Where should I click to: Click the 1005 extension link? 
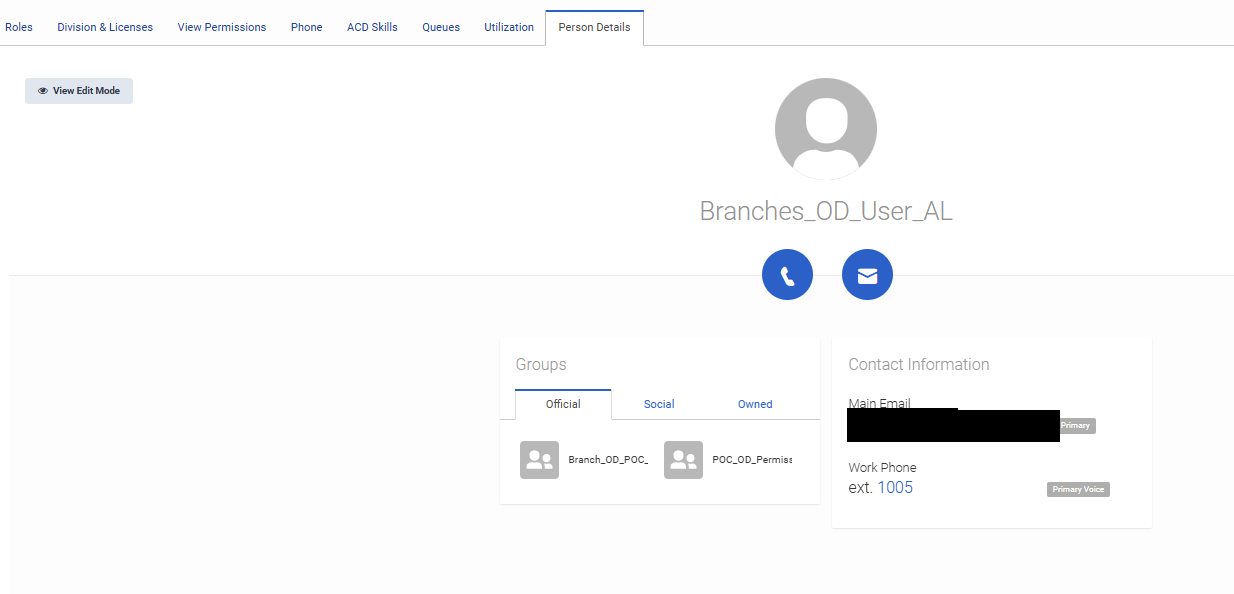(x=895, y=488)
